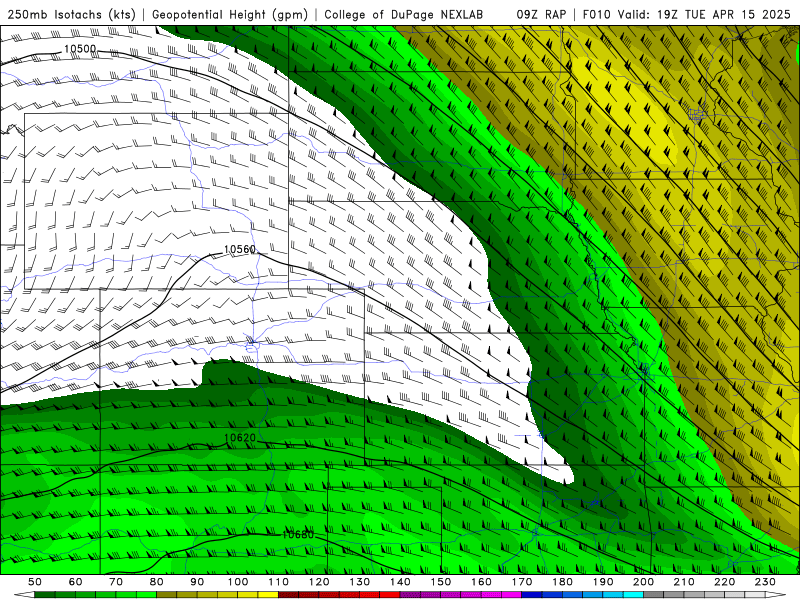Click the 80 value on the color scale
Screen dimensions: 800x600
coord(157,582)
